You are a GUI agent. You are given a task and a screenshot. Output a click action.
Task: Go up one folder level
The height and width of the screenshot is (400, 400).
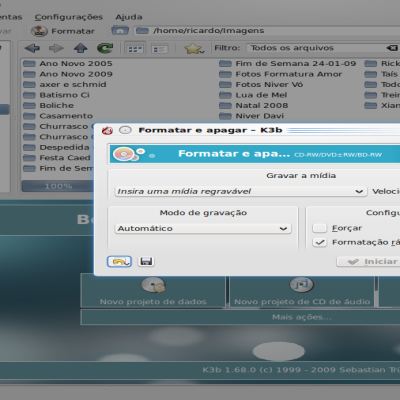[80, 48]
